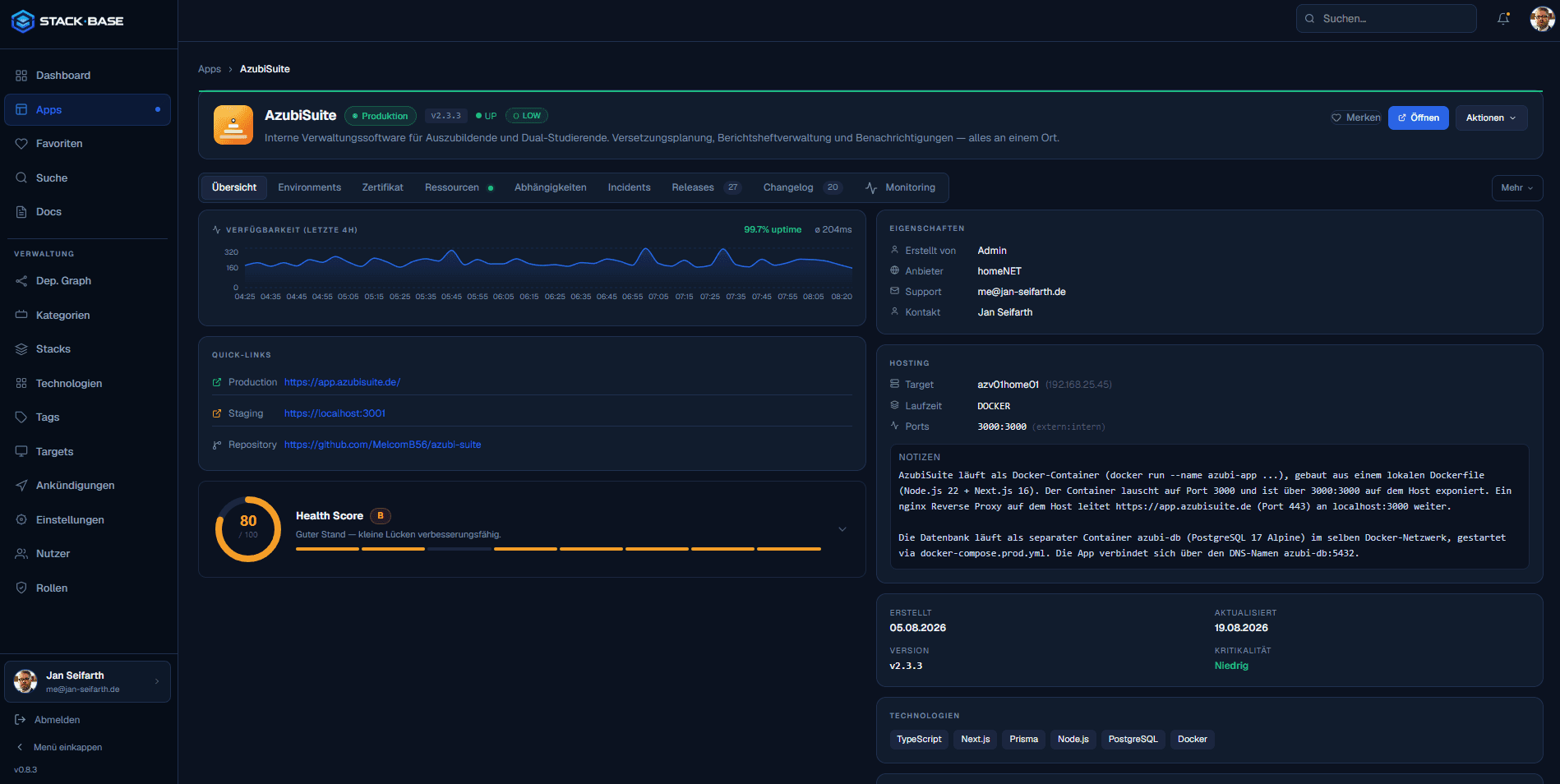Open the Staging localhost:3001 link

(335, 413)
